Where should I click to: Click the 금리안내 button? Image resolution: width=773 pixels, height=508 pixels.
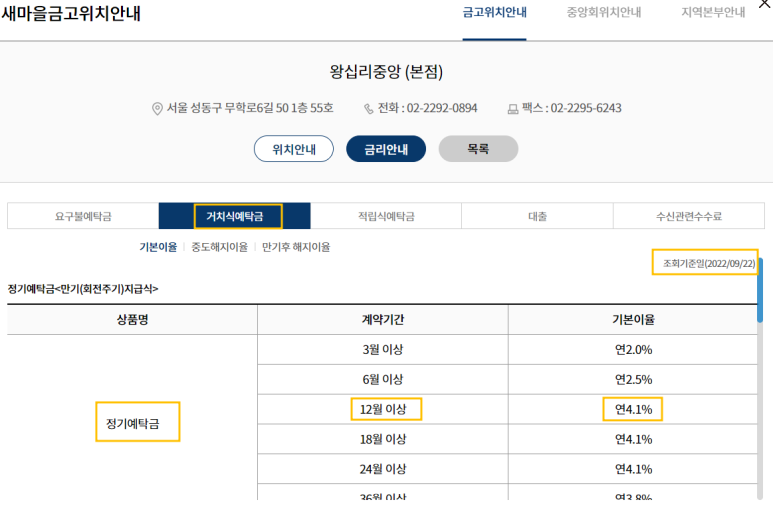click(386, 148)
